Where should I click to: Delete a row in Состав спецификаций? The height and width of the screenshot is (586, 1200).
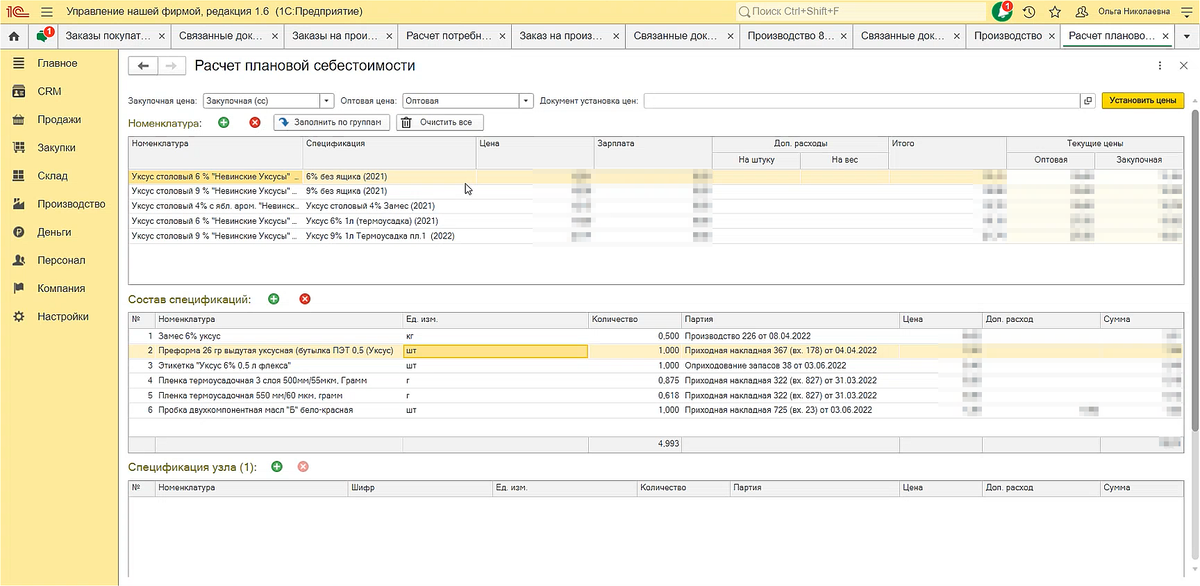tap(304, 299)
